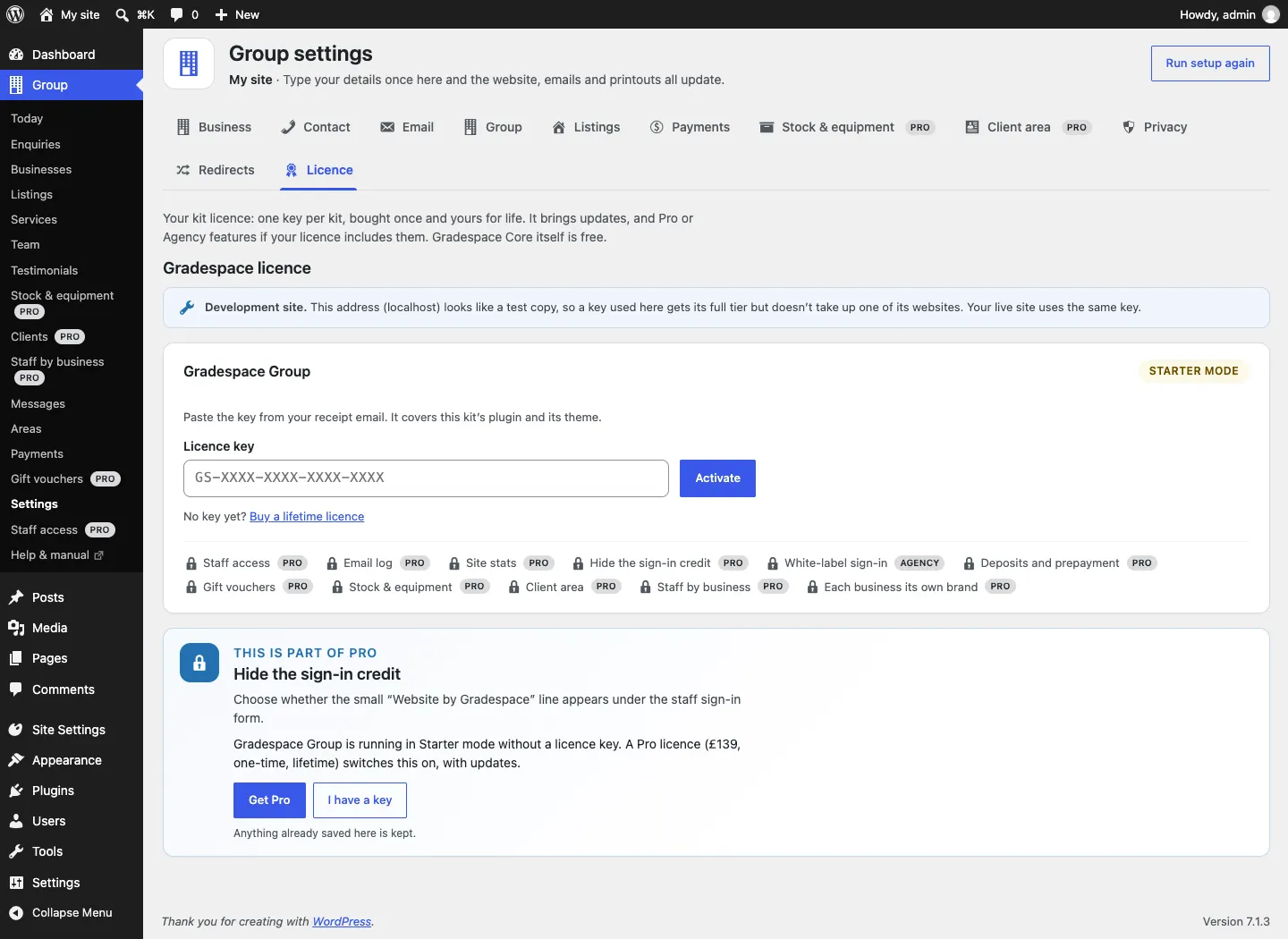
Task: Click the Tools wrench icon
Action: (16, 851)
